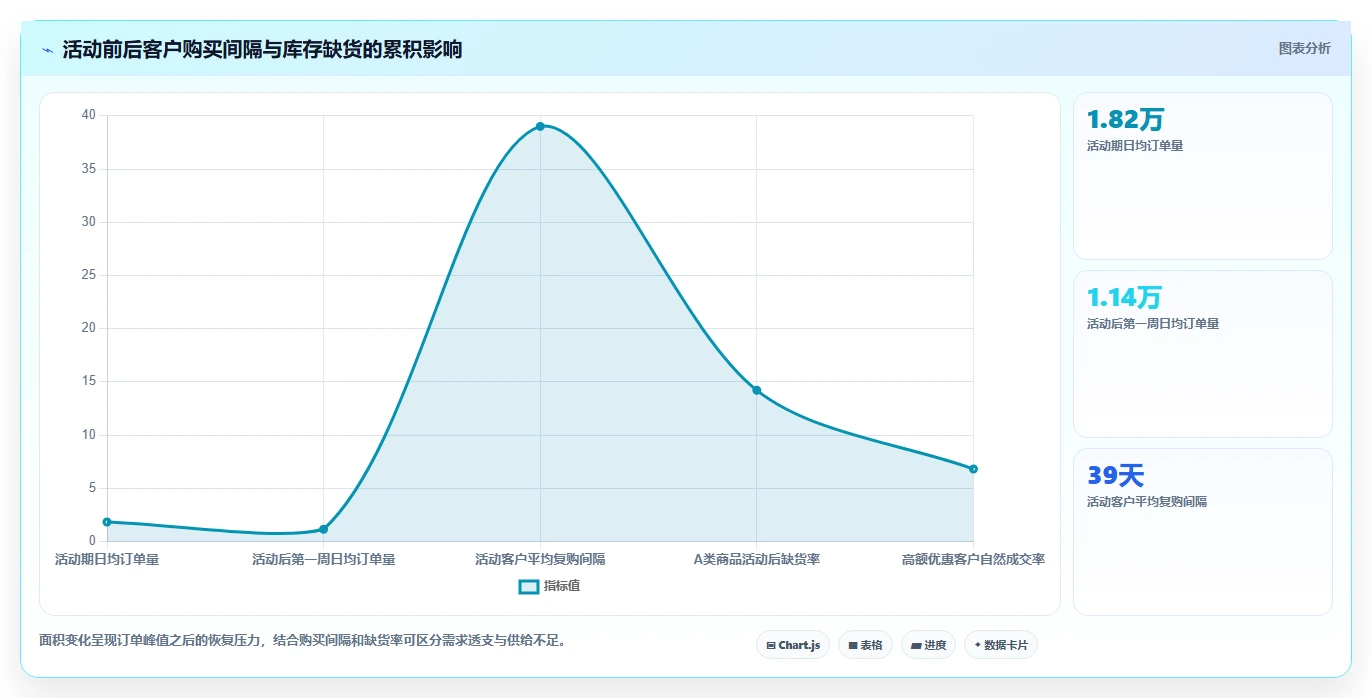
Task: Open the 图表分析 label in header
Action: click(x=1304, y=48)
